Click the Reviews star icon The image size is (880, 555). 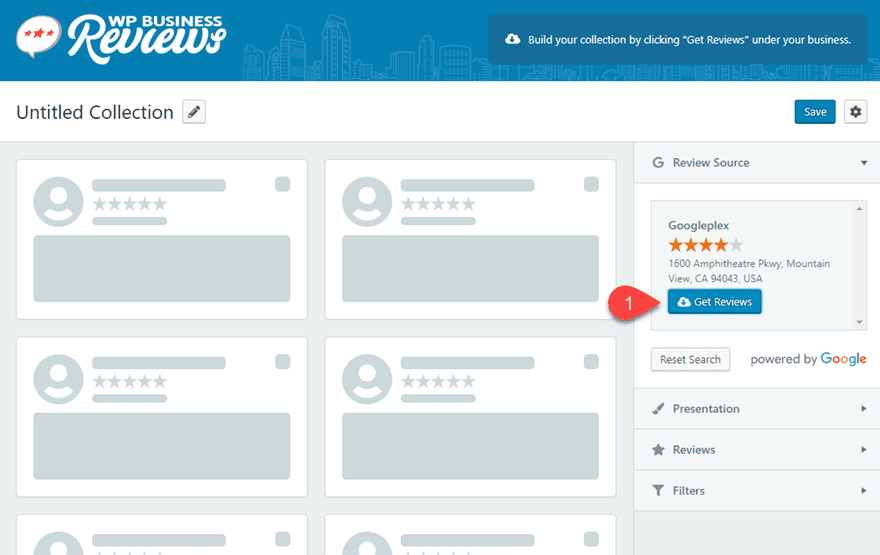pos(658,449)
